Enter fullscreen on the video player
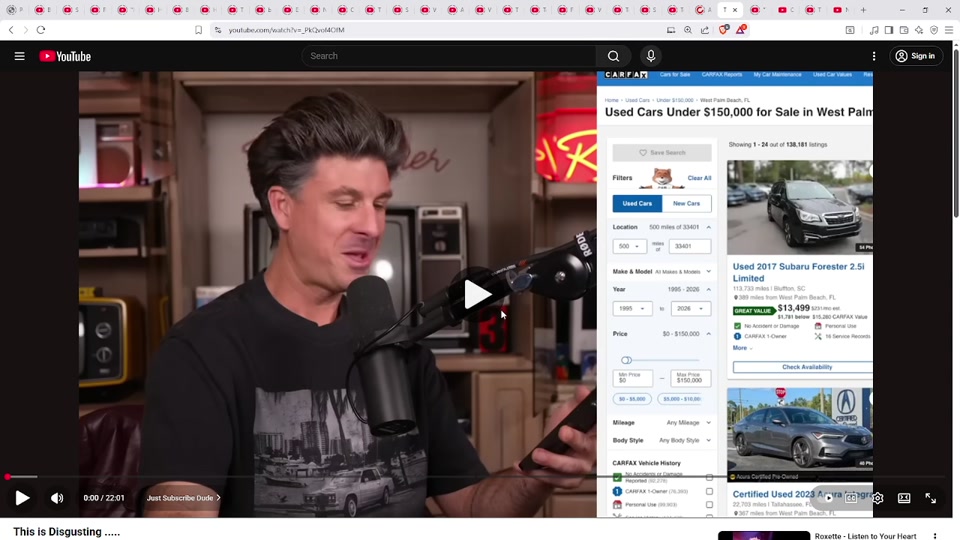The height and width of the screenshot is (540, 960). (930, 498)
